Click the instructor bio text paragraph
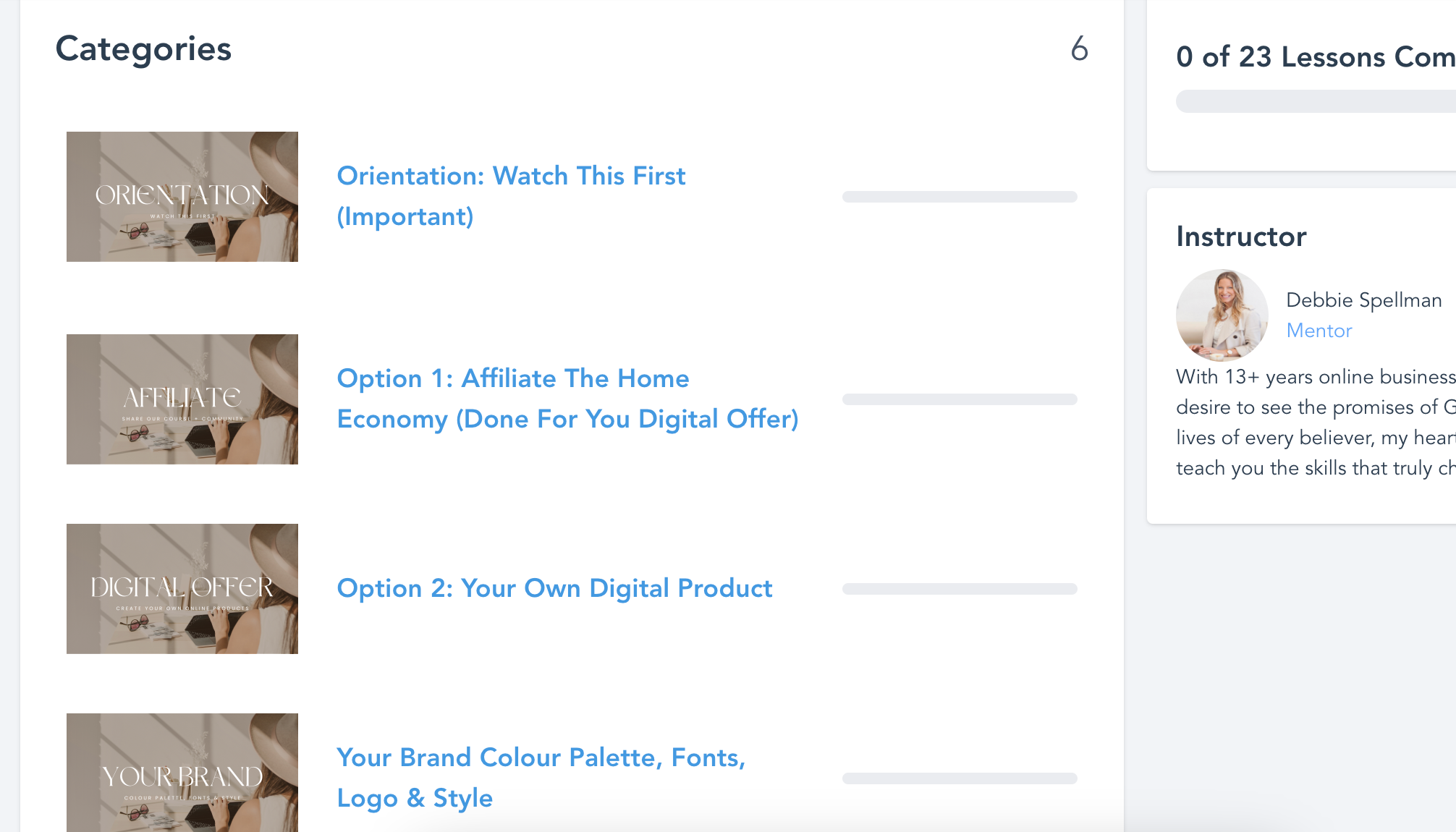 click(1316, 423)
